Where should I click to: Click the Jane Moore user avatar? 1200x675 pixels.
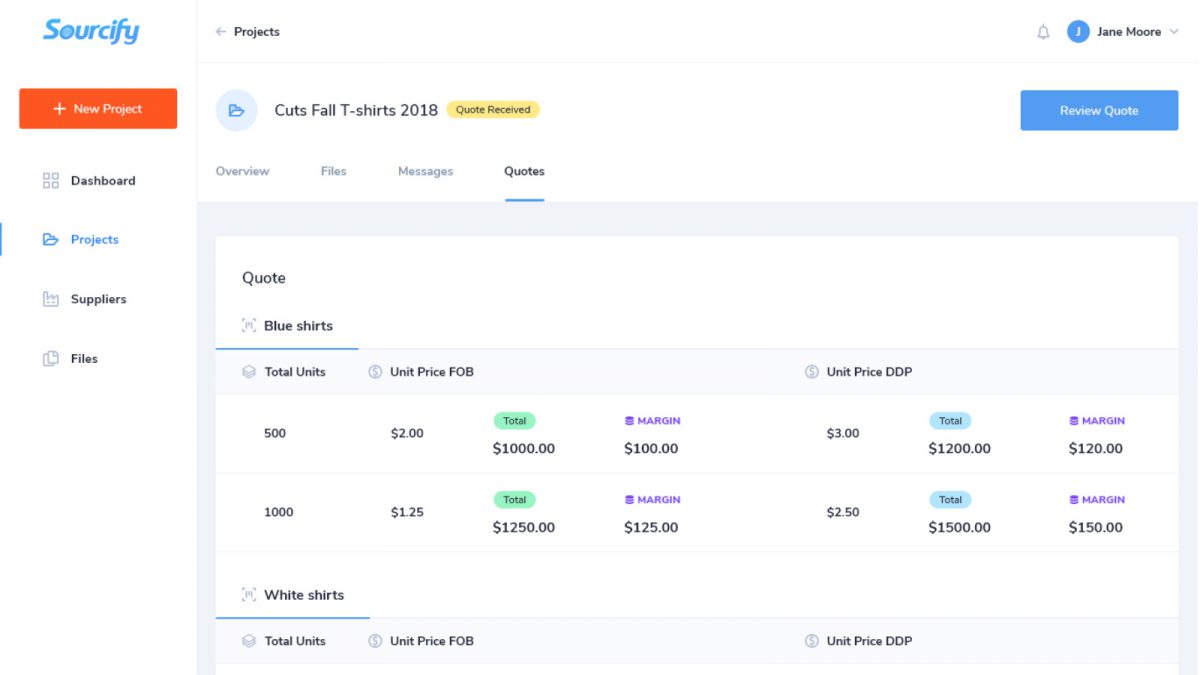coord(1078,32)
